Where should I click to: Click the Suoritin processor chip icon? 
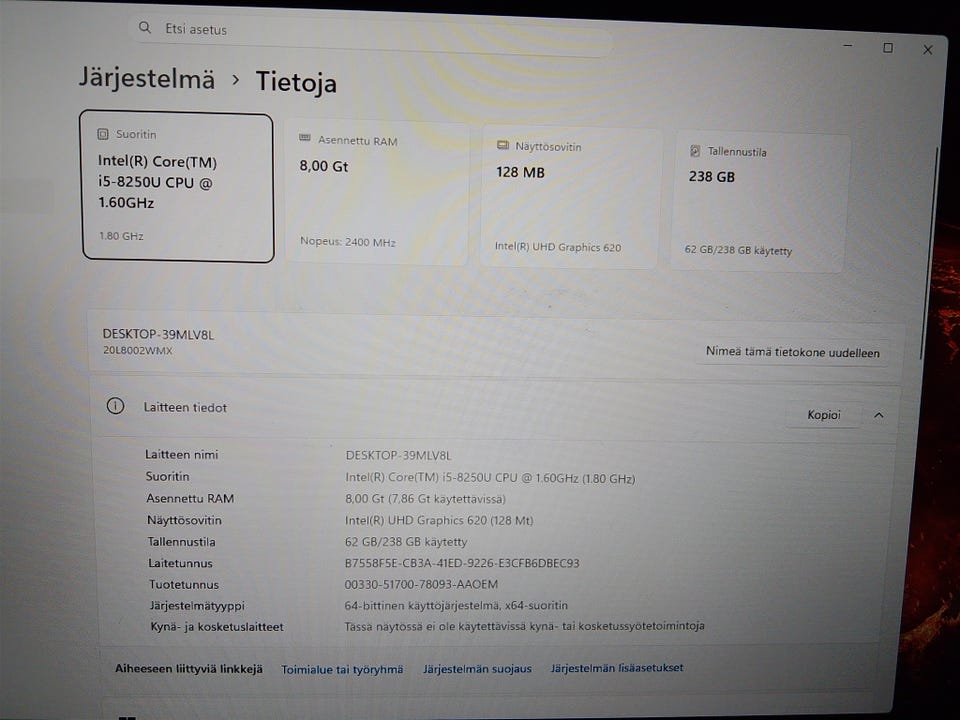click(103, 134)
